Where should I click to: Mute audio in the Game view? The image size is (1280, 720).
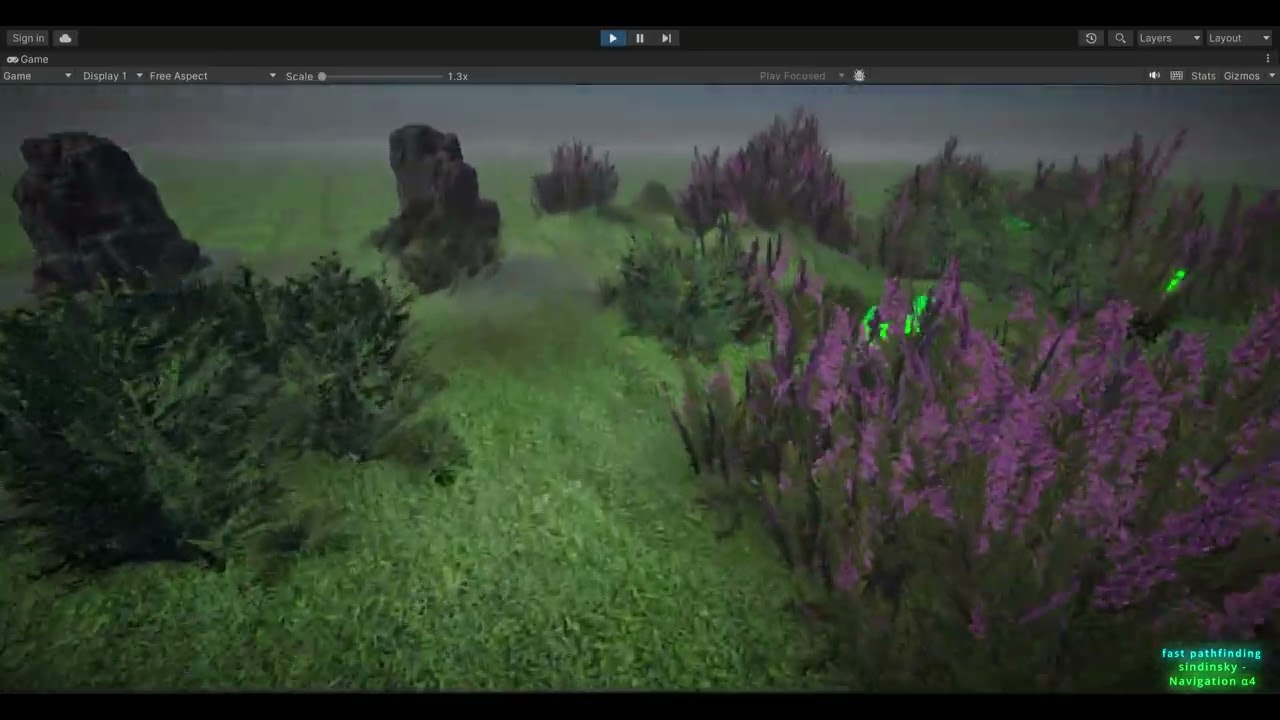[1153, 75]
